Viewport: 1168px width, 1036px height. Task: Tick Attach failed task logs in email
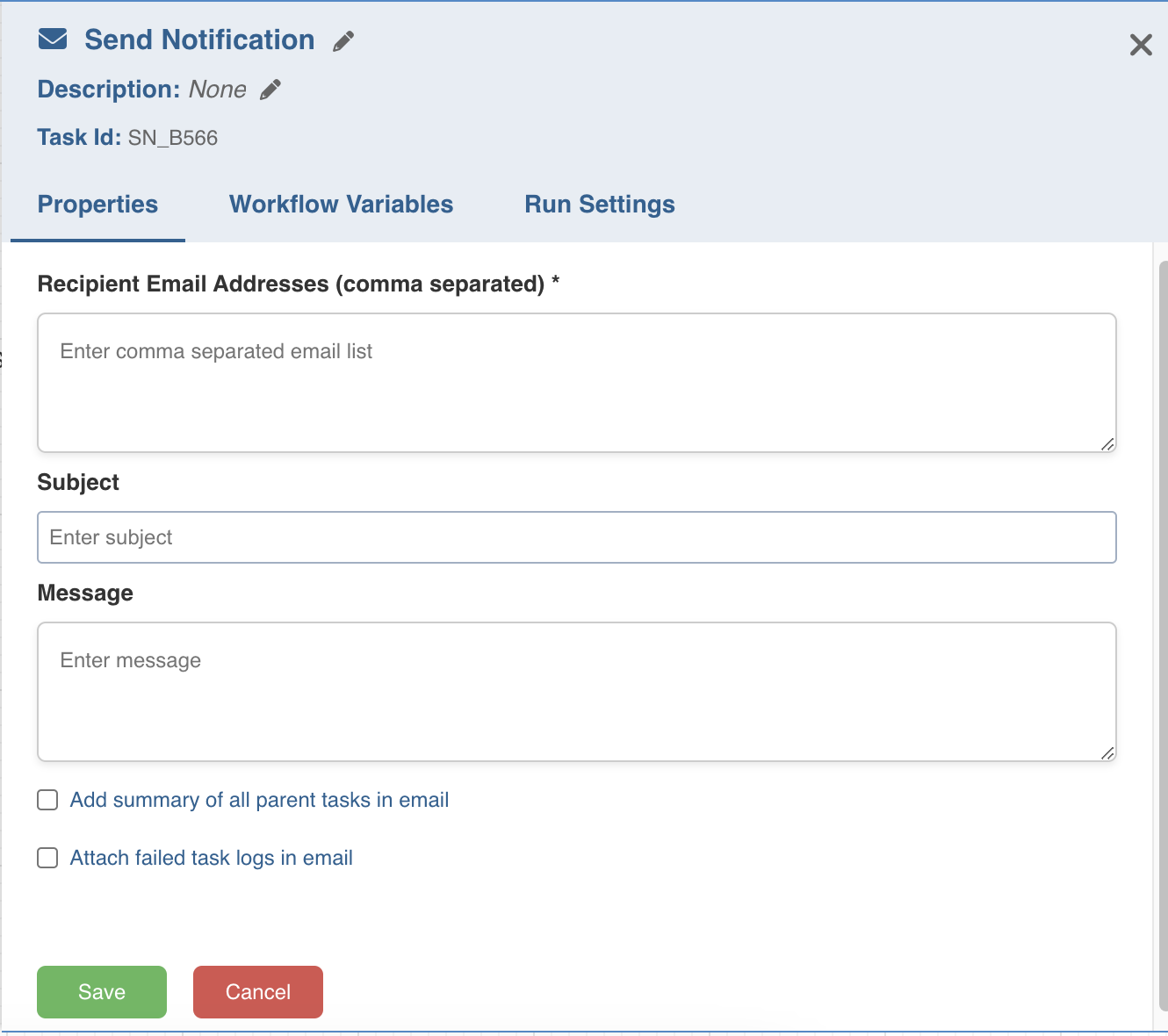pyautogui.click(x=47, y=858)
